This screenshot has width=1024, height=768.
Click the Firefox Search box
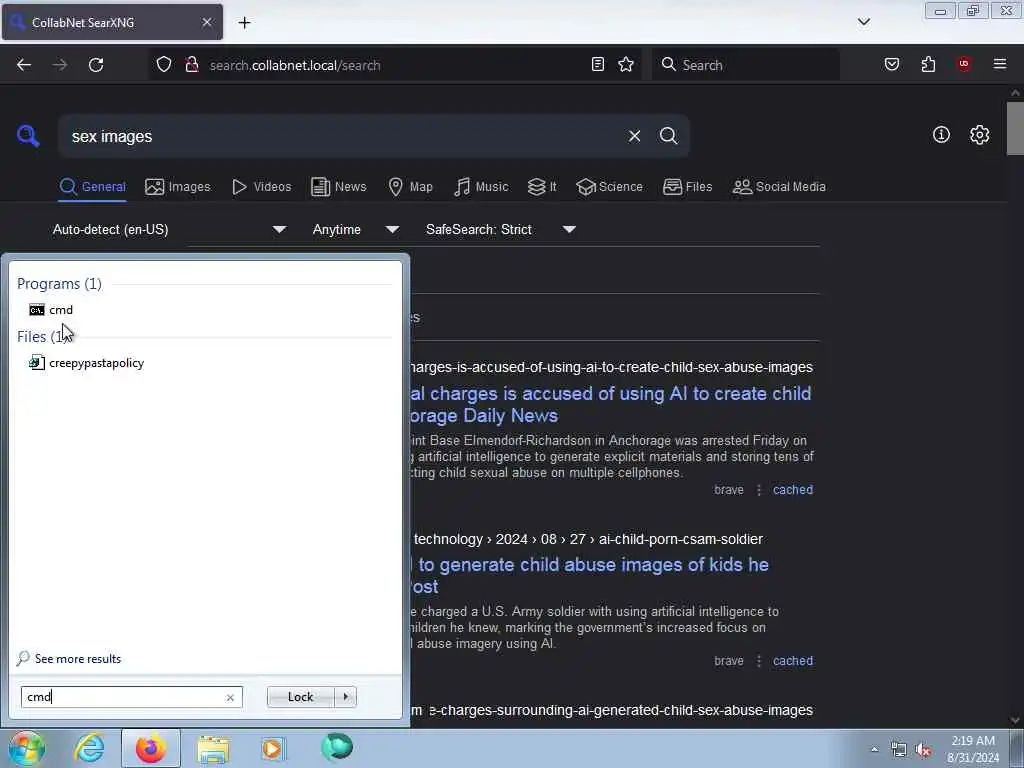point(746,65)
